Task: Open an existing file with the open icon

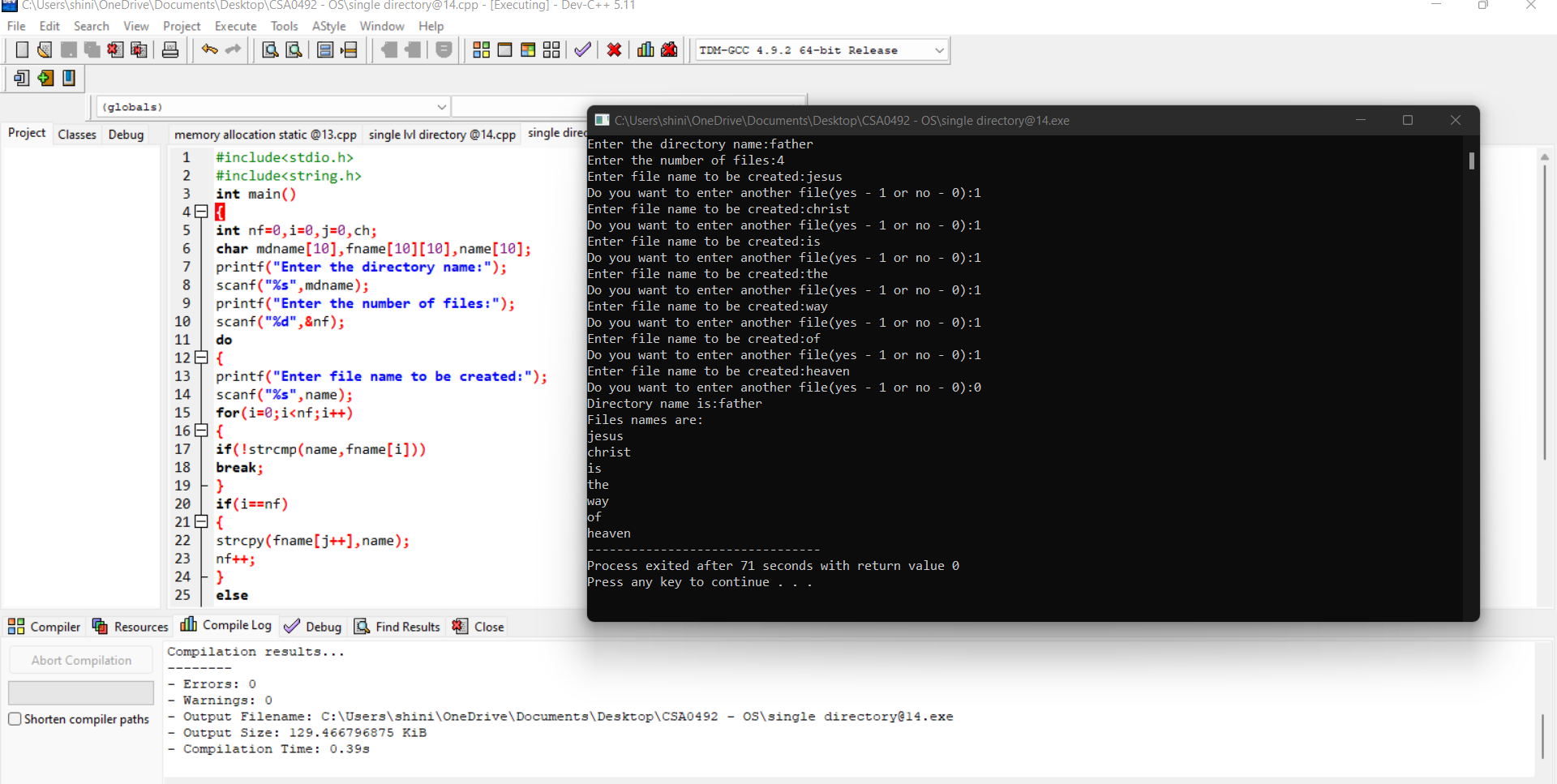Action: (44, 49)
